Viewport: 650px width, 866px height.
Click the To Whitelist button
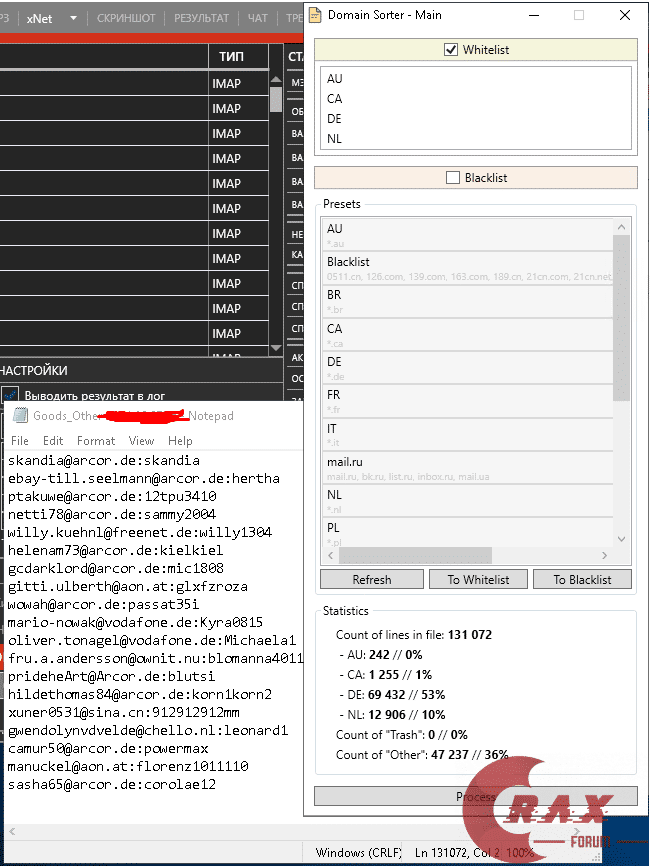(478, 579)
